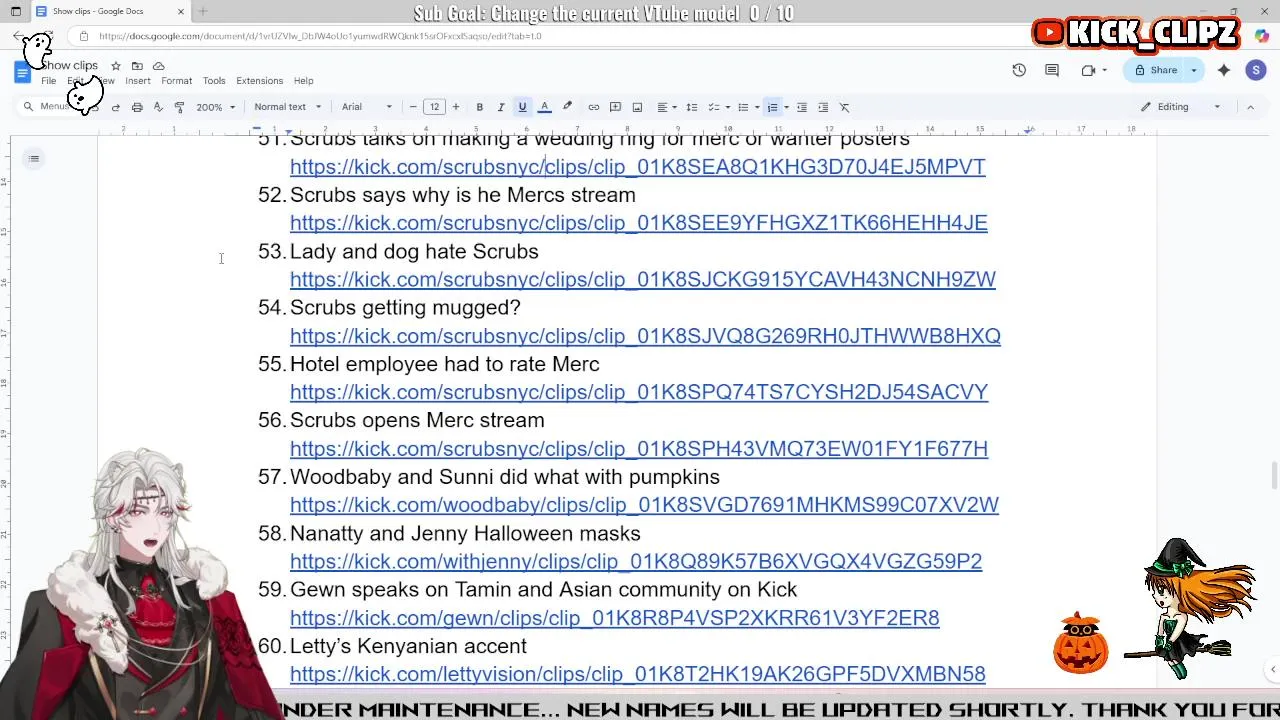Screen dimensions: 1280x720
Task: Click the Menus search box
Action: click(55, 107)
